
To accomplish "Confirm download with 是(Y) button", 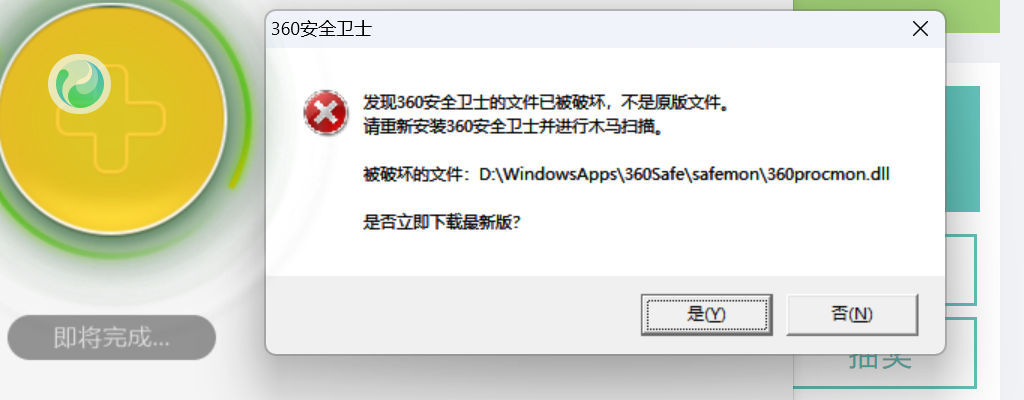I will coord(707,314).
